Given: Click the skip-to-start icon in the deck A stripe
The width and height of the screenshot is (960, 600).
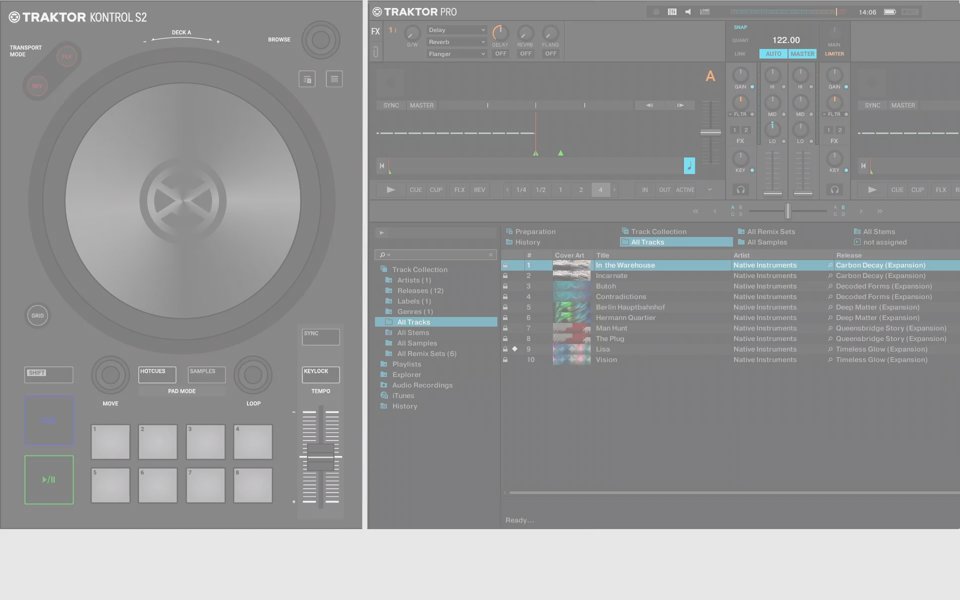Looking at the screenshot, I should click(x=382, y=166).
